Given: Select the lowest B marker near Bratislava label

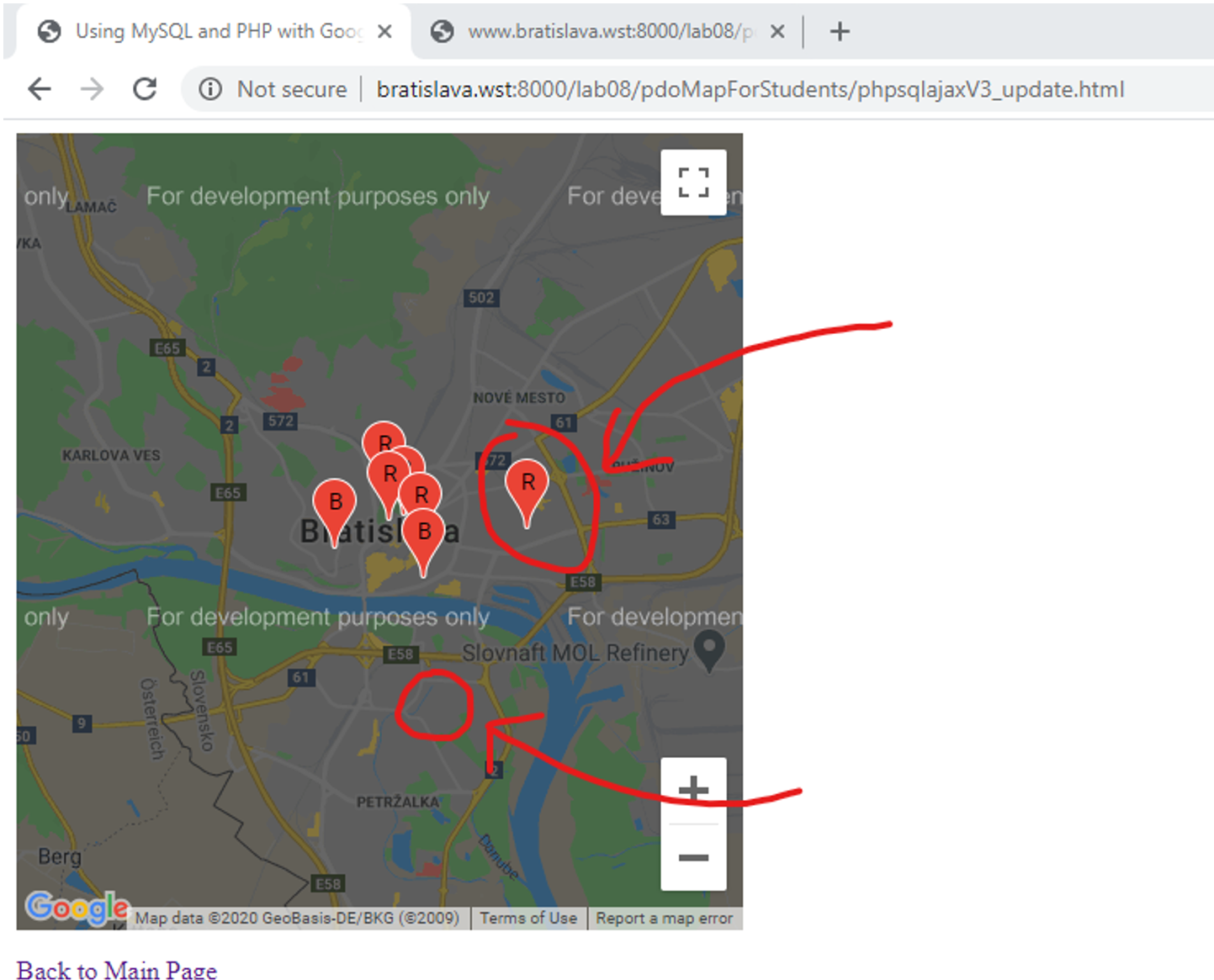Looking at the screenshot, I should click(423, 533).
